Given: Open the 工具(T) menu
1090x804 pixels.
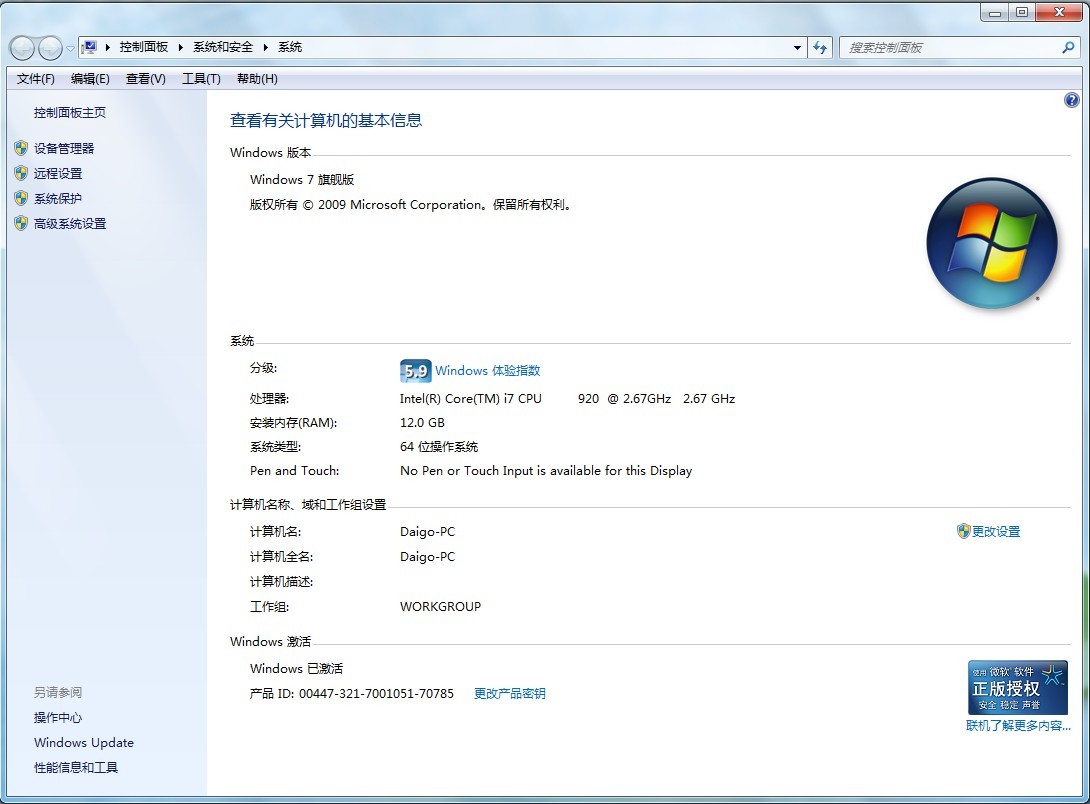Looking at the screenshot, I should (x=201, y=79).
